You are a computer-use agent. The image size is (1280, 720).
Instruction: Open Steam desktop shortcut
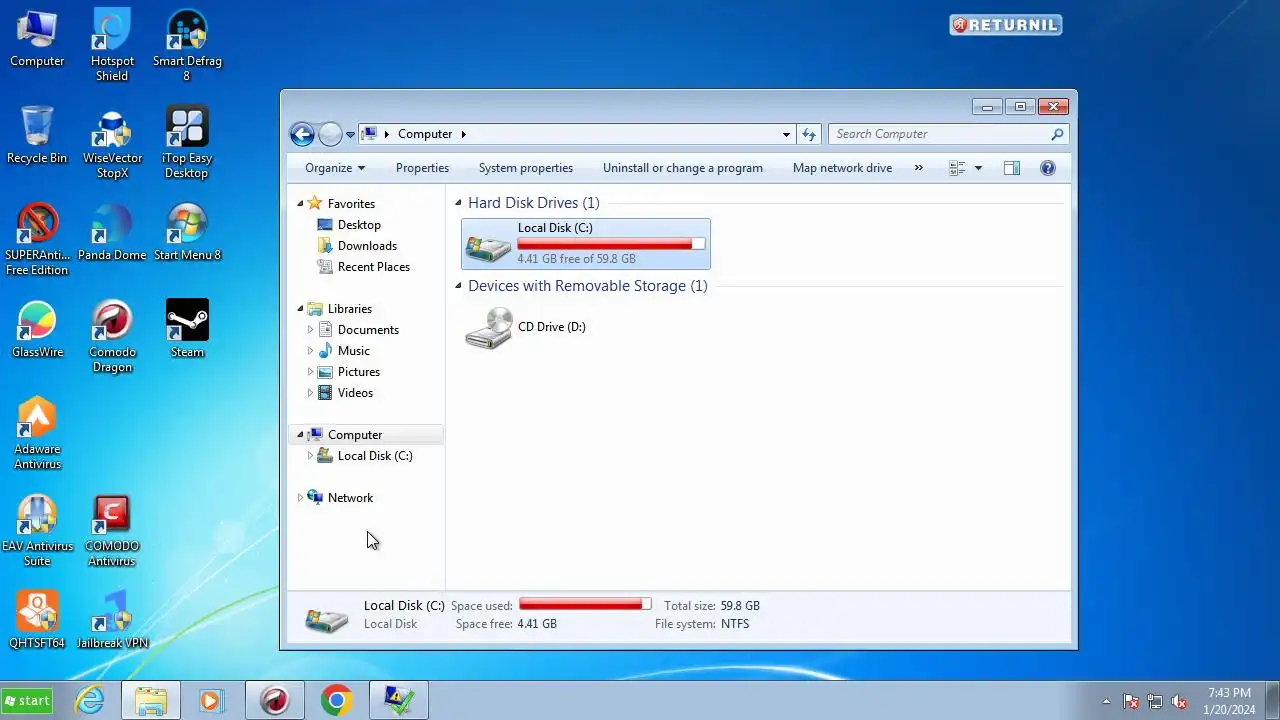click(187, 330)
